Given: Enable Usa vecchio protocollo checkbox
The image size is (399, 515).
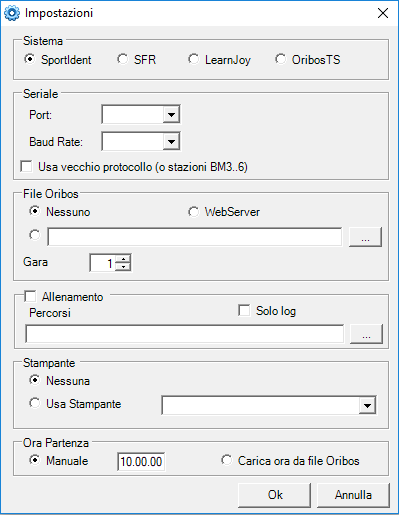Looking at the screenshot, I should (26, 166).
